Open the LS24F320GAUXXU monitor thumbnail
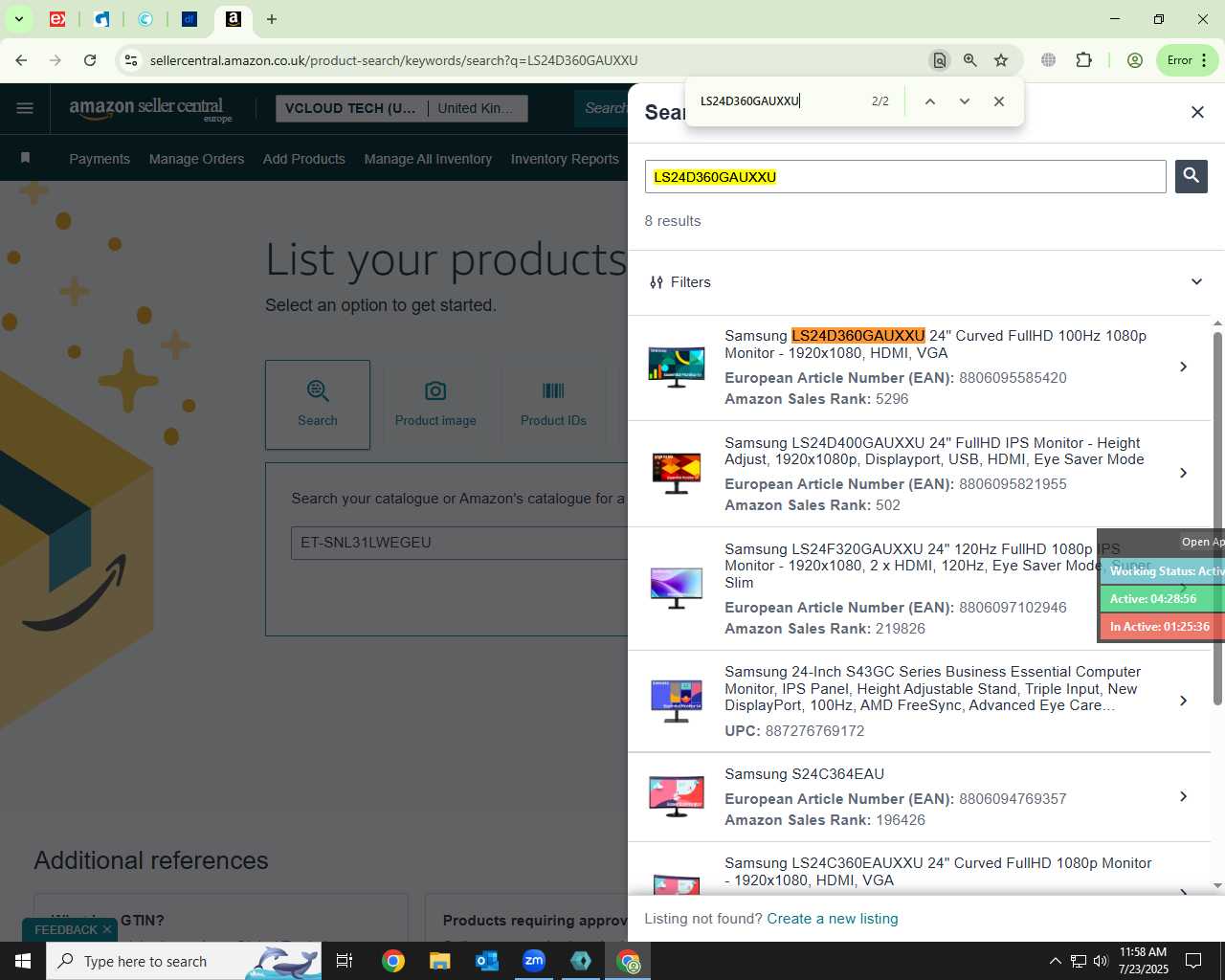The height and width of the screenshot is (980, 1225). (676, 588)
